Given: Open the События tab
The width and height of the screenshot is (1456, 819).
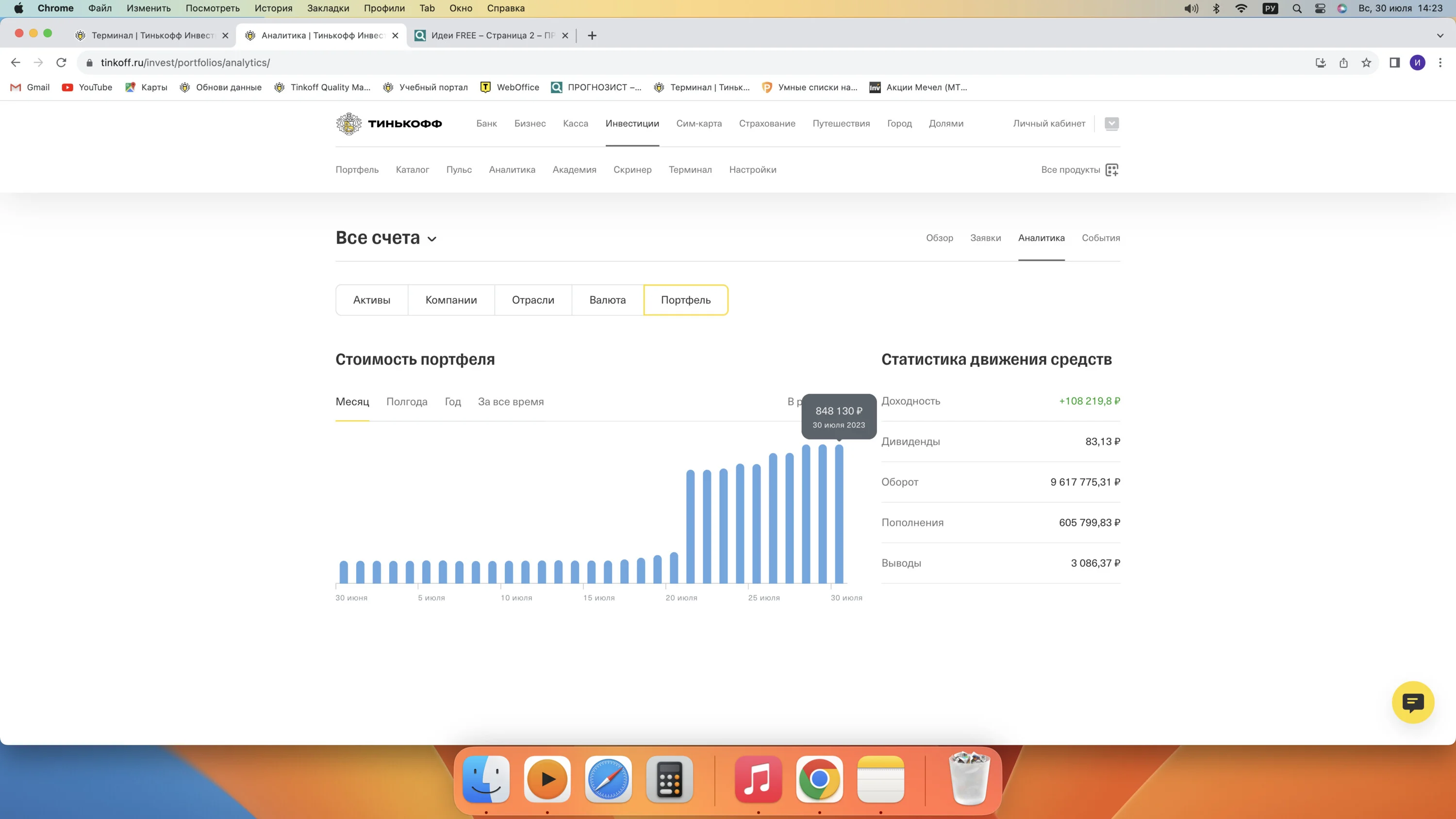Looking at the screenshot, I should (1100, 238).
